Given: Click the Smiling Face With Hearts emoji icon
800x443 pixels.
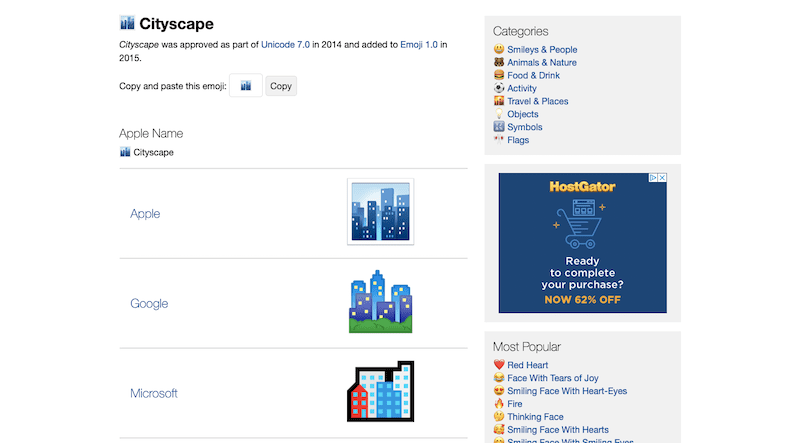Looking at the screenshot, I should [x=499, y=429].
